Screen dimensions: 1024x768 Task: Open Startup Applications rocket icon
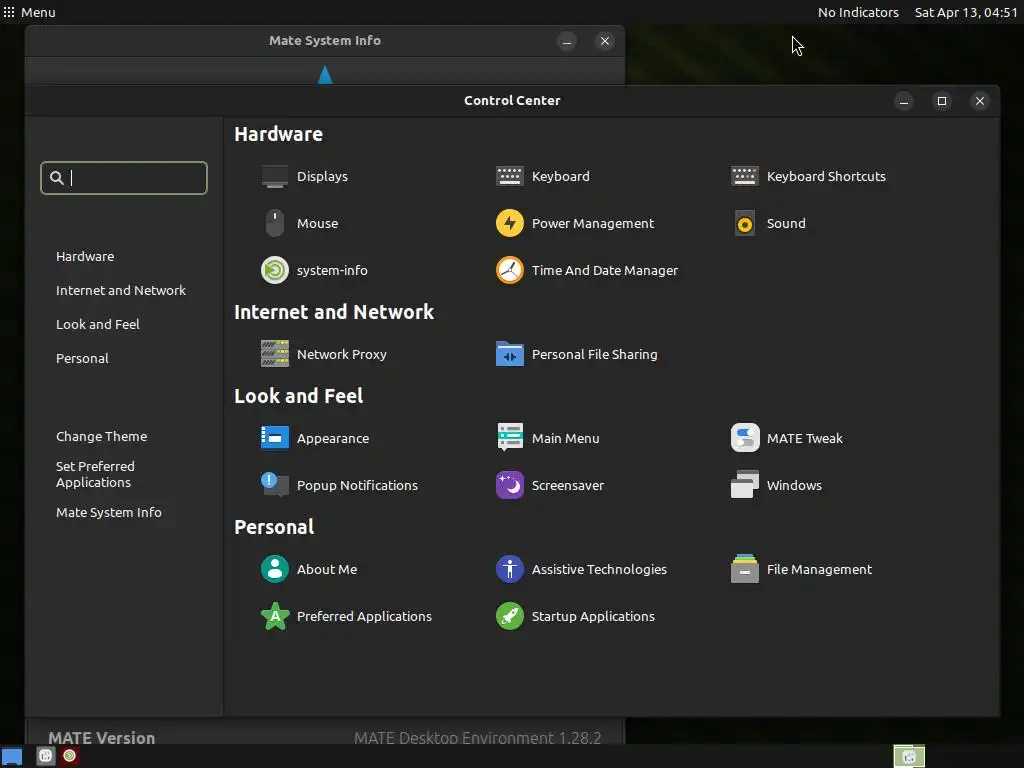pyautogui.click(x=509, y=616)
